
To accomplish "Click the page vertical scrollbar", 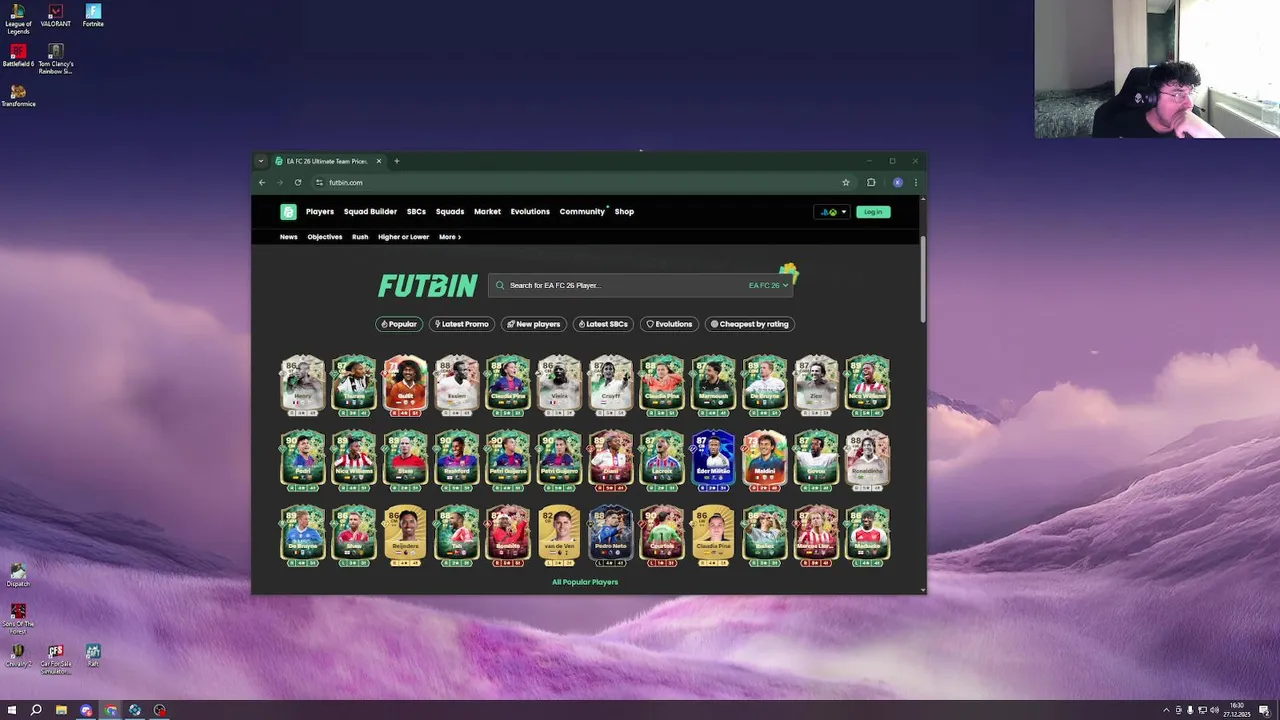I will coord(923,280).
